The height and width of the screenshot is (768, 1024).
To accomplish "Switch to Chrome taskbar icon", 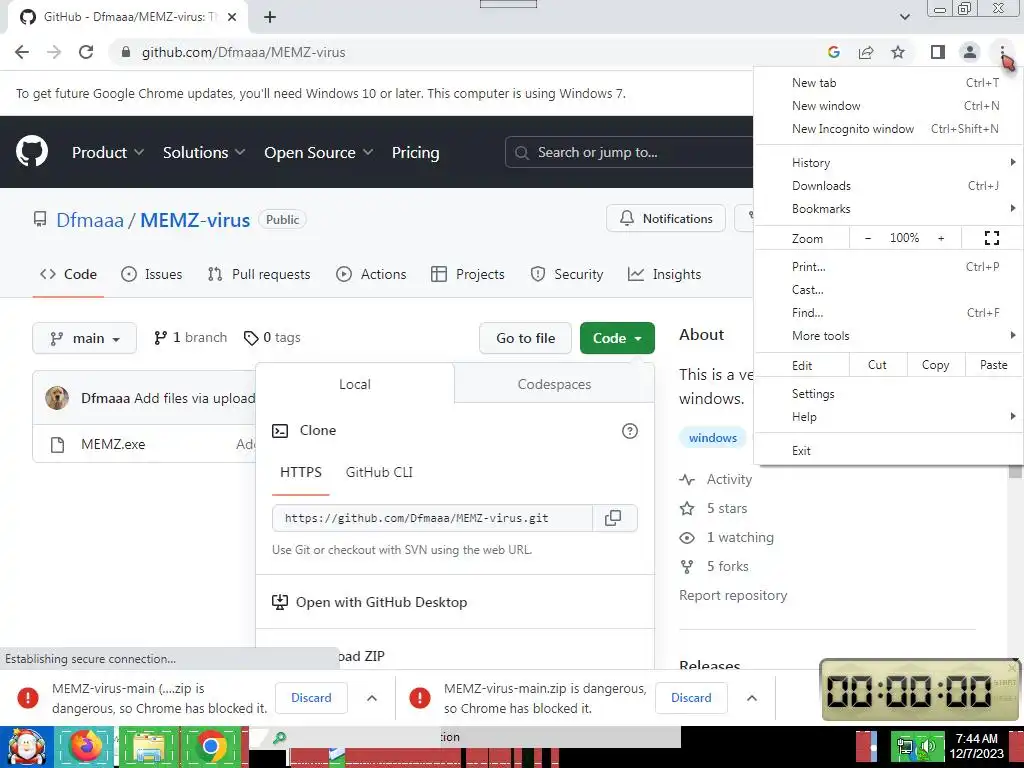I will [x=211, y=746].
